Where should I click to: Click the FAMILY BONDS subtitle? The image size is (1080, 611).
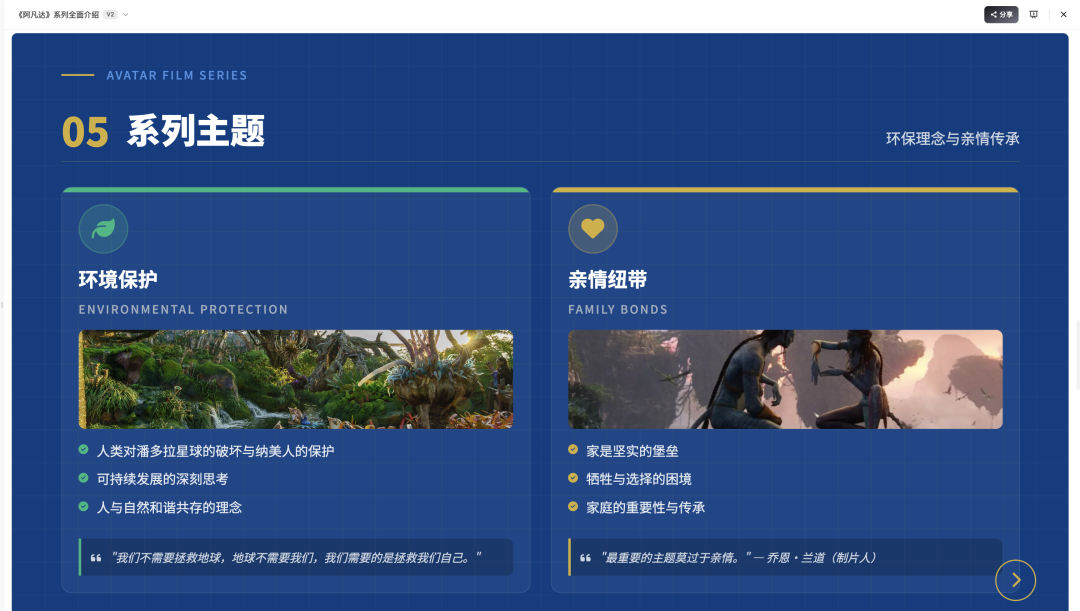618,310
